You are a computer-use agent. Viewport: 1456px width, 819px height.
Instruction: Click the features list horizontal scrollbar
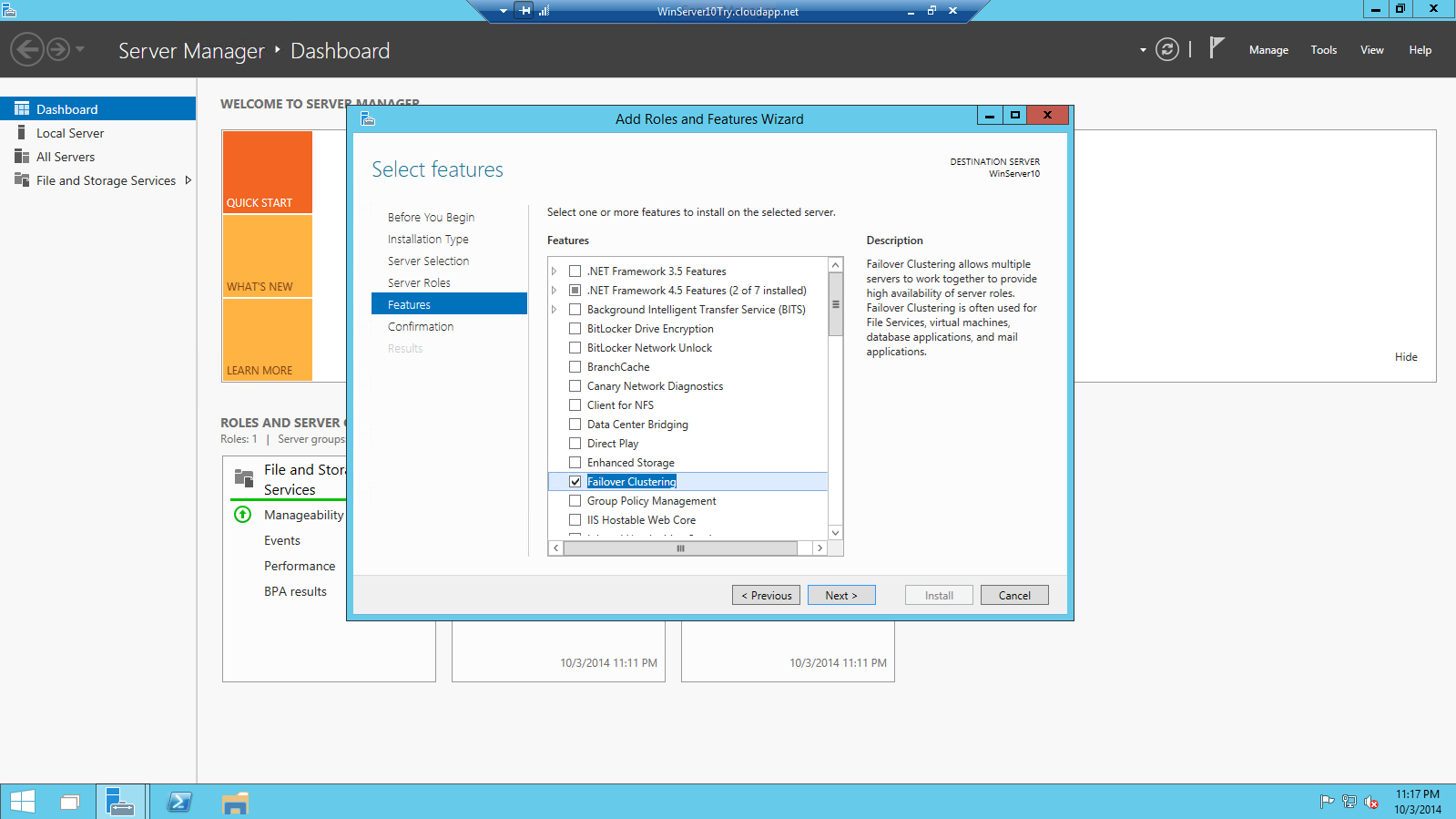coord(680,548)
